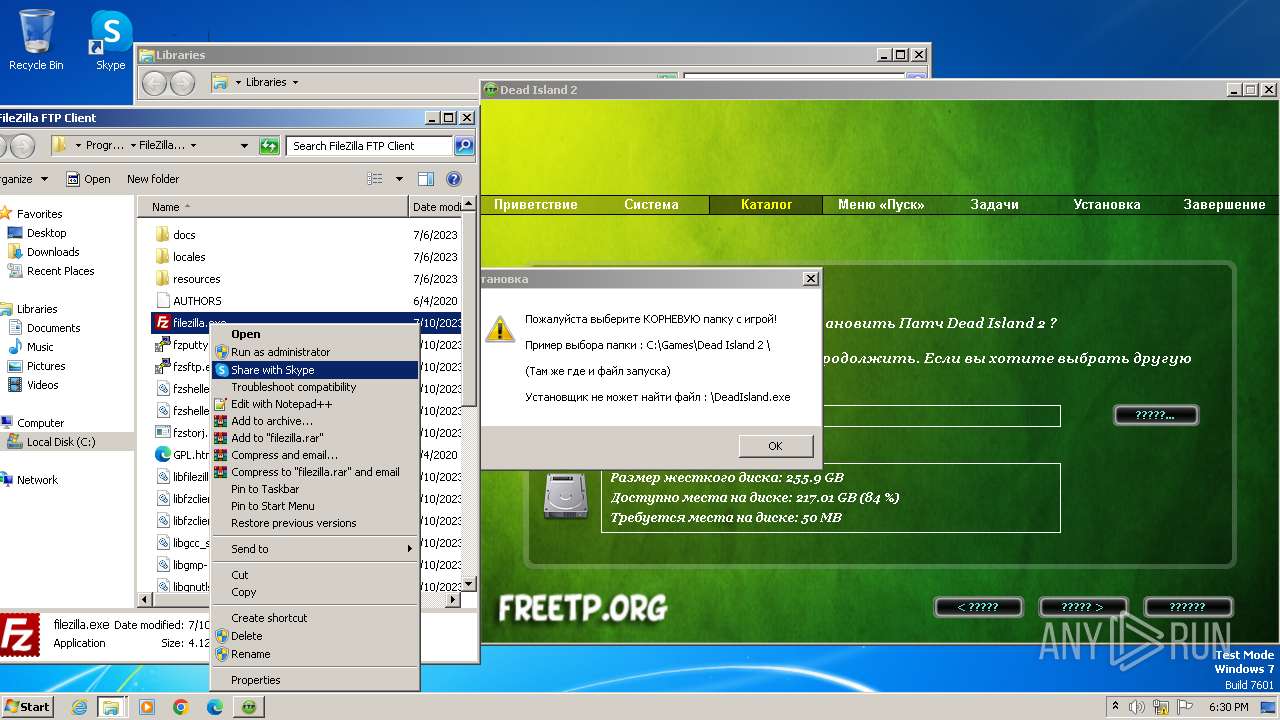The height and width of the screenshot is (720, 1280).
Task: Click the New folder button
Action: 153,179
